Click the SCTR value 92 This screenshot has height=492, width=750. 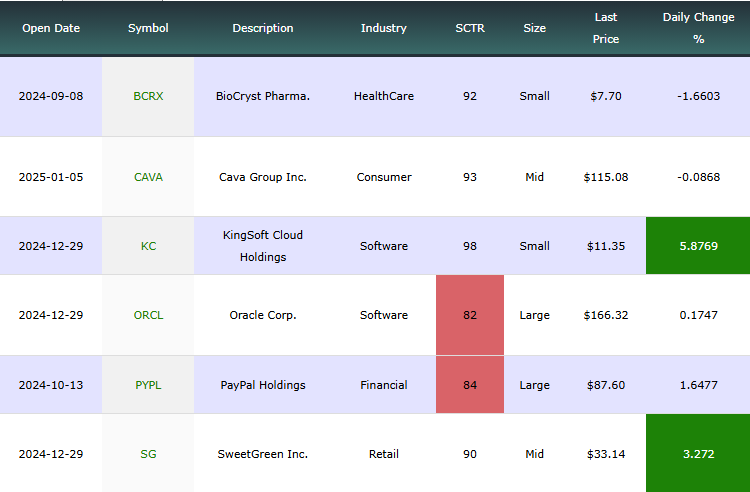[470, 96]
